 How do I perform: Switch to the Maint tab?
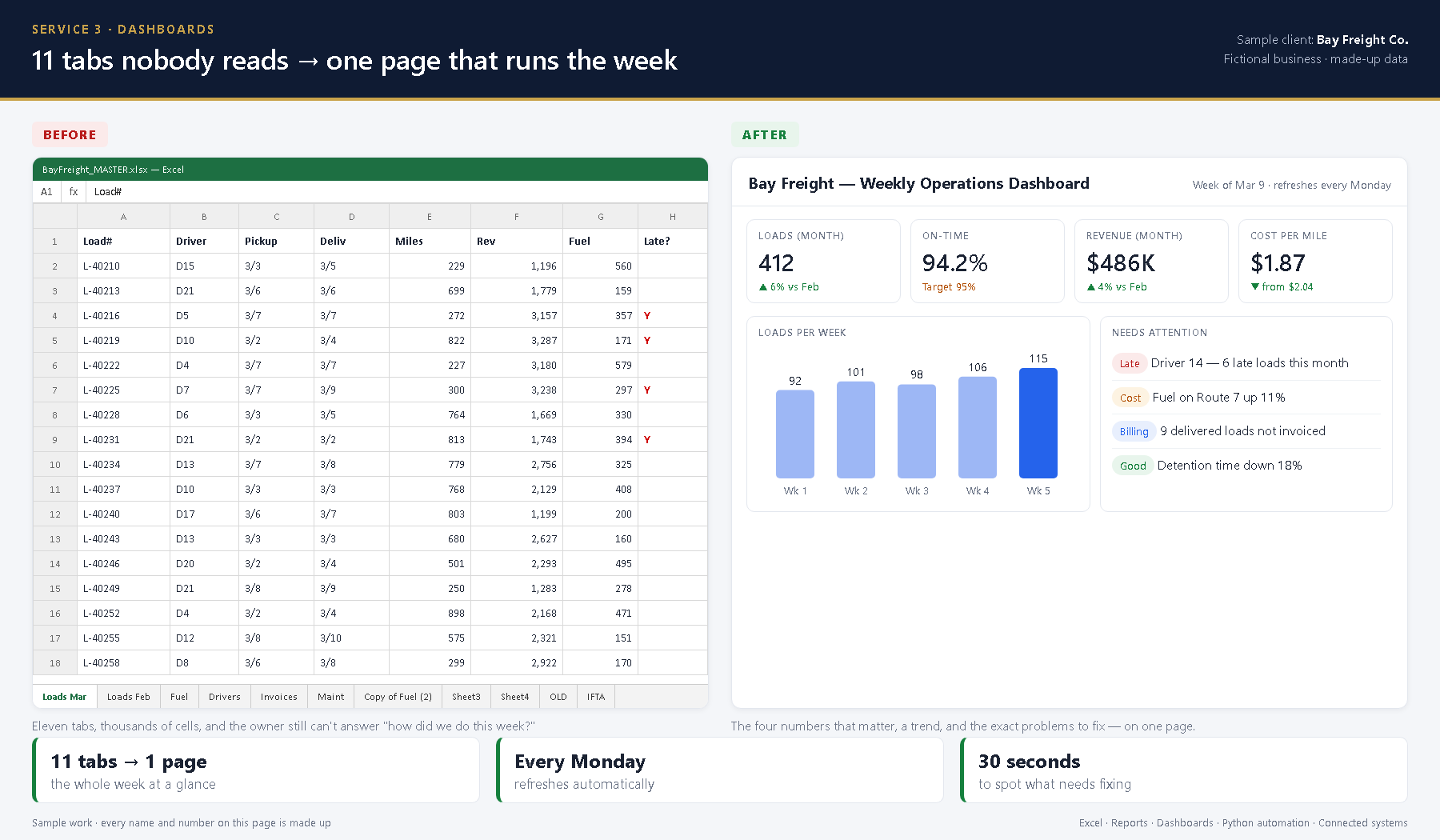coord(330,697)
